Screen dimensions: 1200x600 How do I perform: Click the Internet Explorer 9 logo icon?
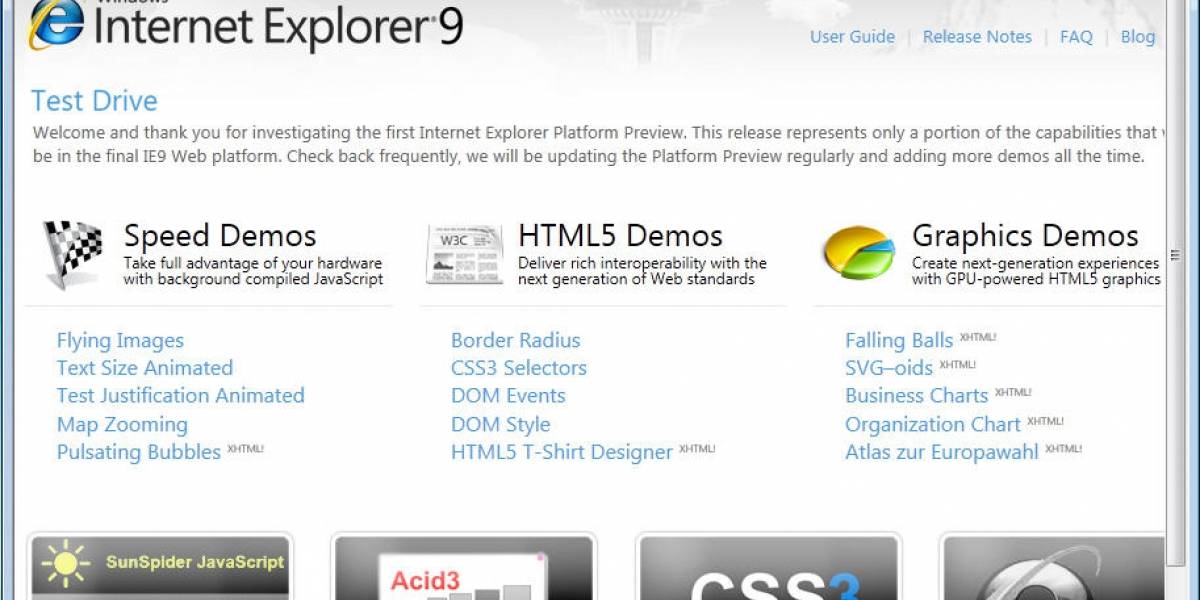55,24
